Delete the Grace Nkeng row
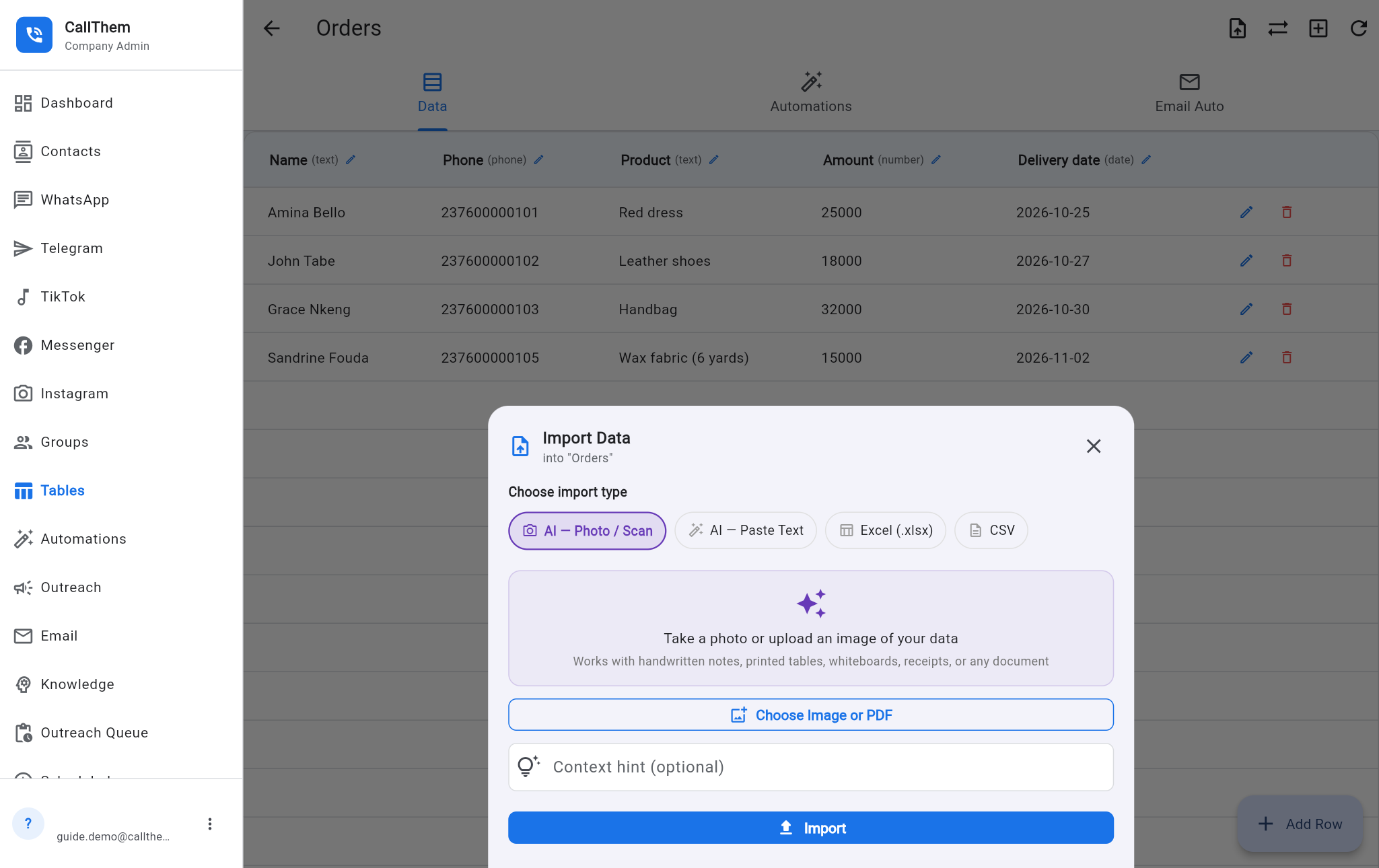 (x=1286, y=310)
